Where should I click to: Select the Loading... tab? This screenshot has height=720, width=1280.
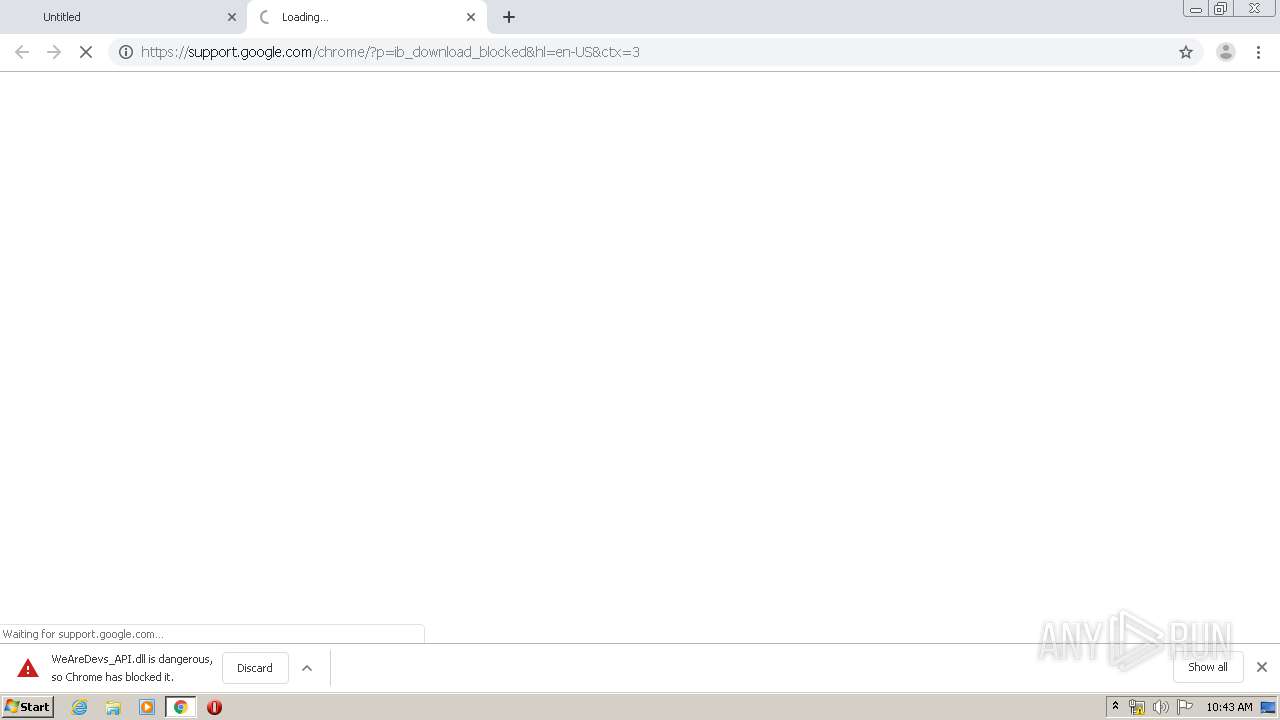pos(366,17)
